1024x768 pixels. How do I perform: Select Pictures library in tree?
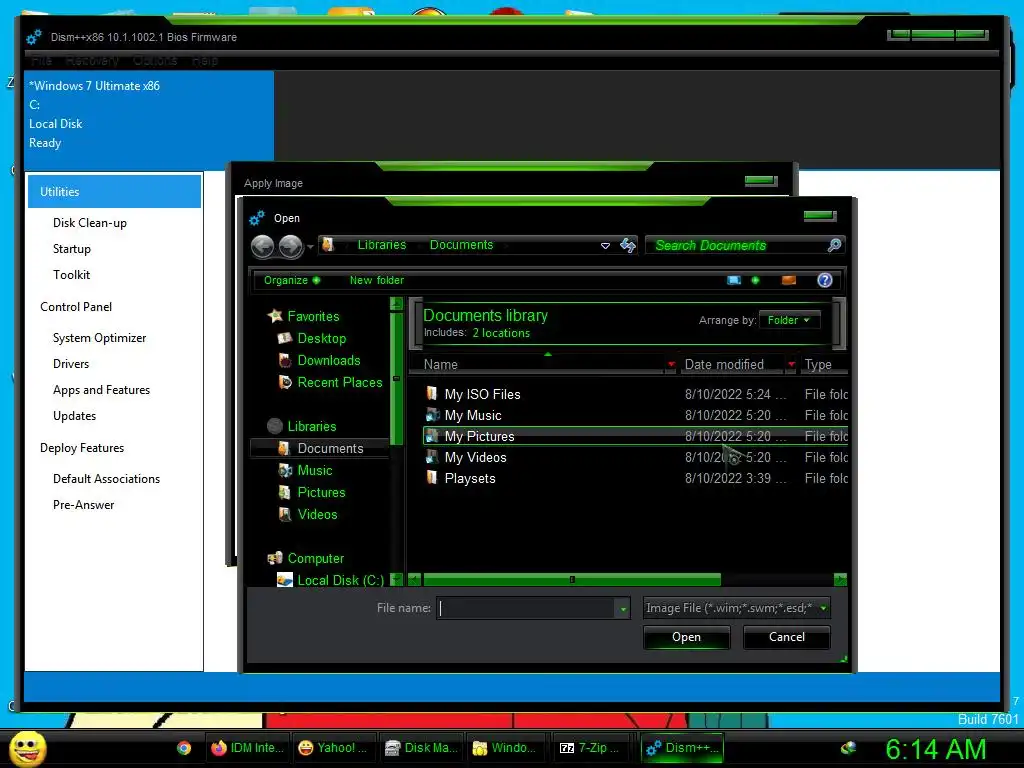(321, 492)
